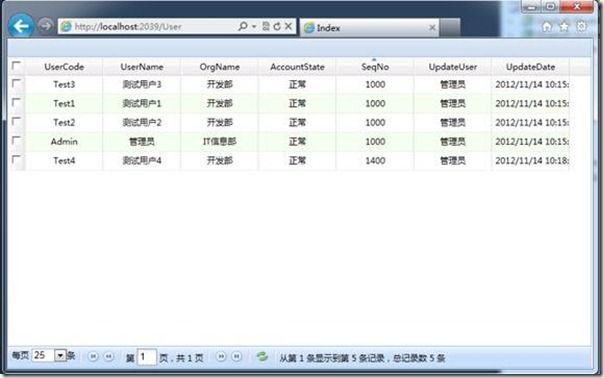Screen dimensions: 604x378
Task: Select the Admin UserCode cell
Action: (x=64, y=141)
